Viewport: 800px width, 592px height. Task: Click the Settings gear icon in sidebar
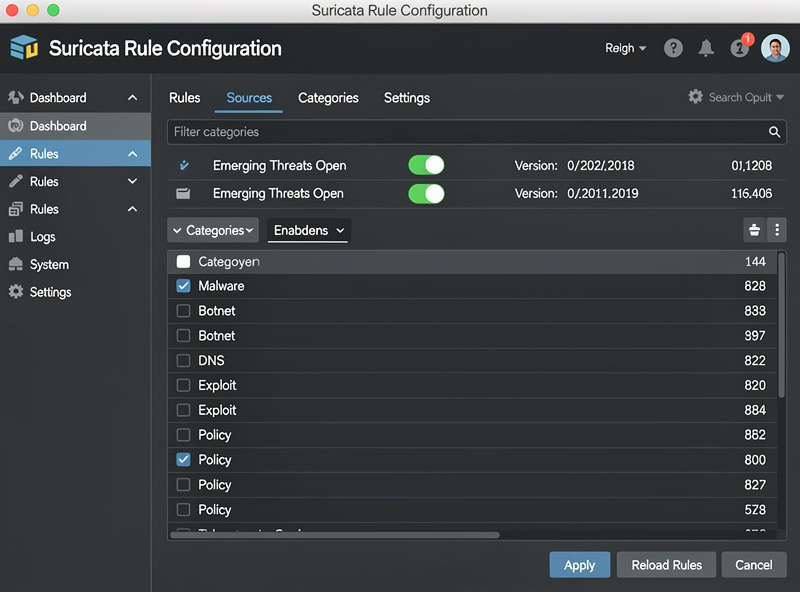pos(16,291)
